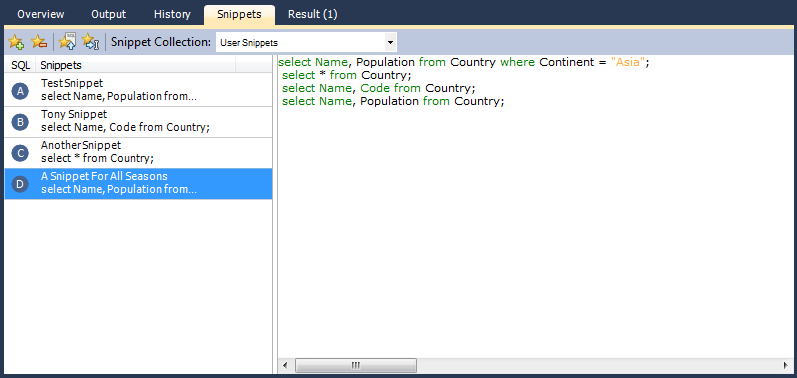Select the Tony Snippet title
This screenshot has height=378, width=797.
tap(74, 114)
